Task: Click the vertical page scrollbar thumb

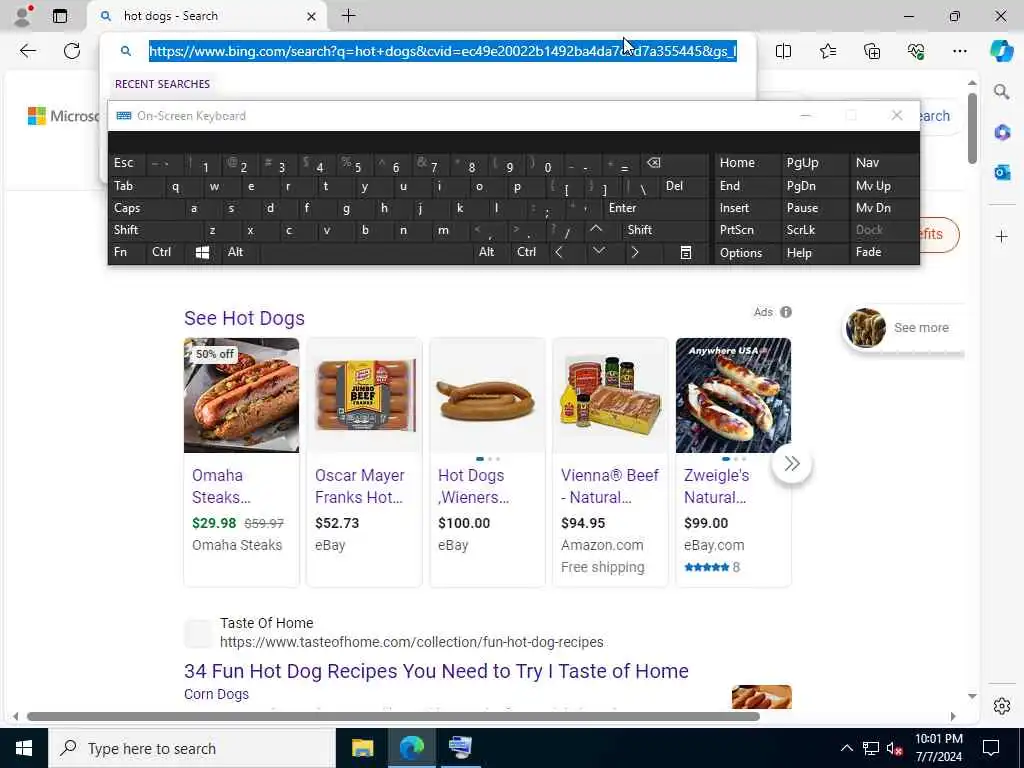Action: pos(972,129)
